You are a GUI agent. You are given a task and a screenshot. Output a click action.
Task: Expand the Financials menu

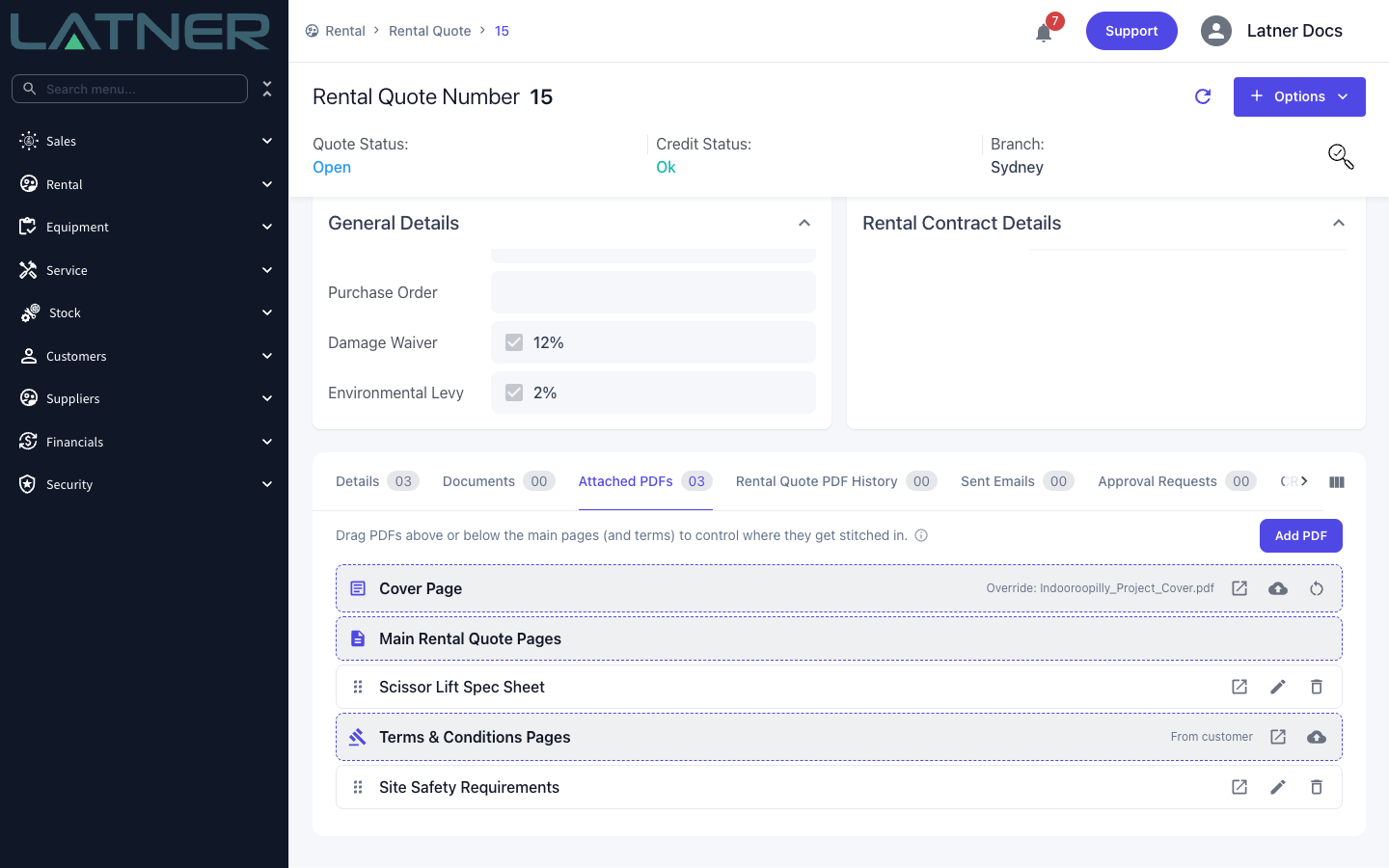point(145,442)
